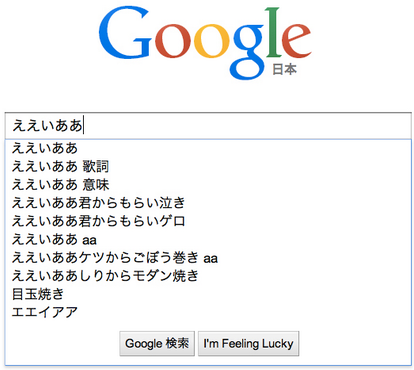Choose the 目玉焼き suggestion

208,294
